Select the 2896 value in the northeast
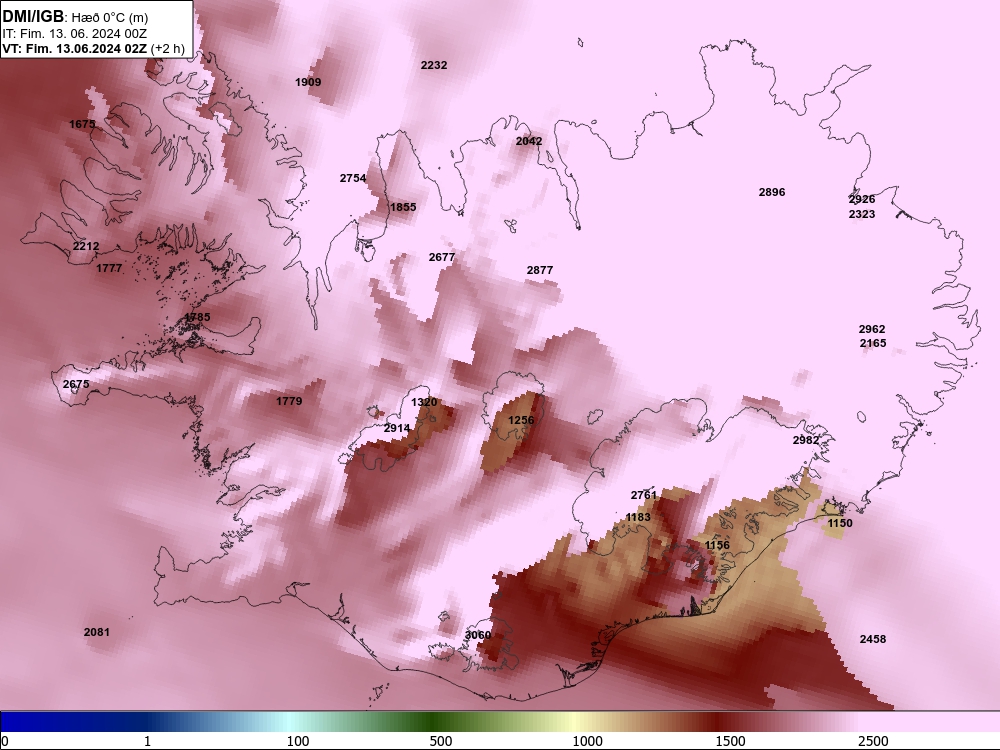 [x=772, y=192]
